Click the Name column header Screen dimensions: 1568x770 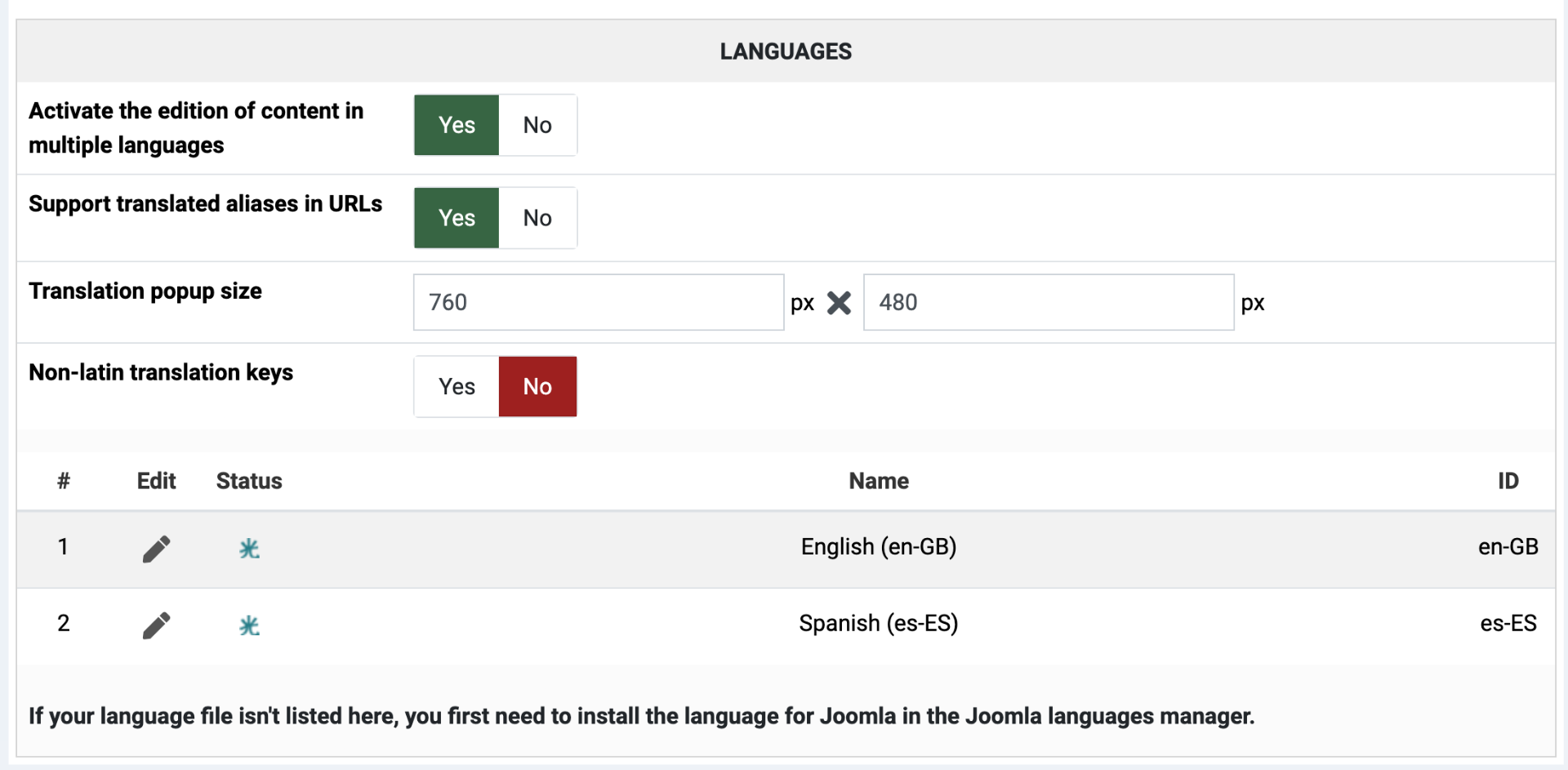click(878, 481)
